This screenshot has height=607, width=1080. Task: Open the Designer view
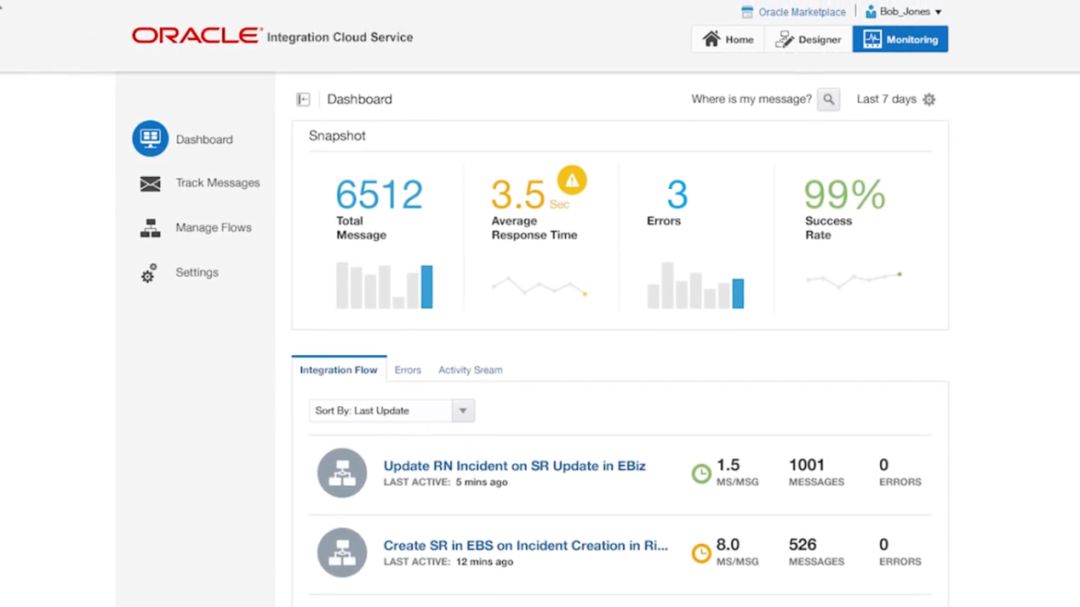(x=808, y=39)
